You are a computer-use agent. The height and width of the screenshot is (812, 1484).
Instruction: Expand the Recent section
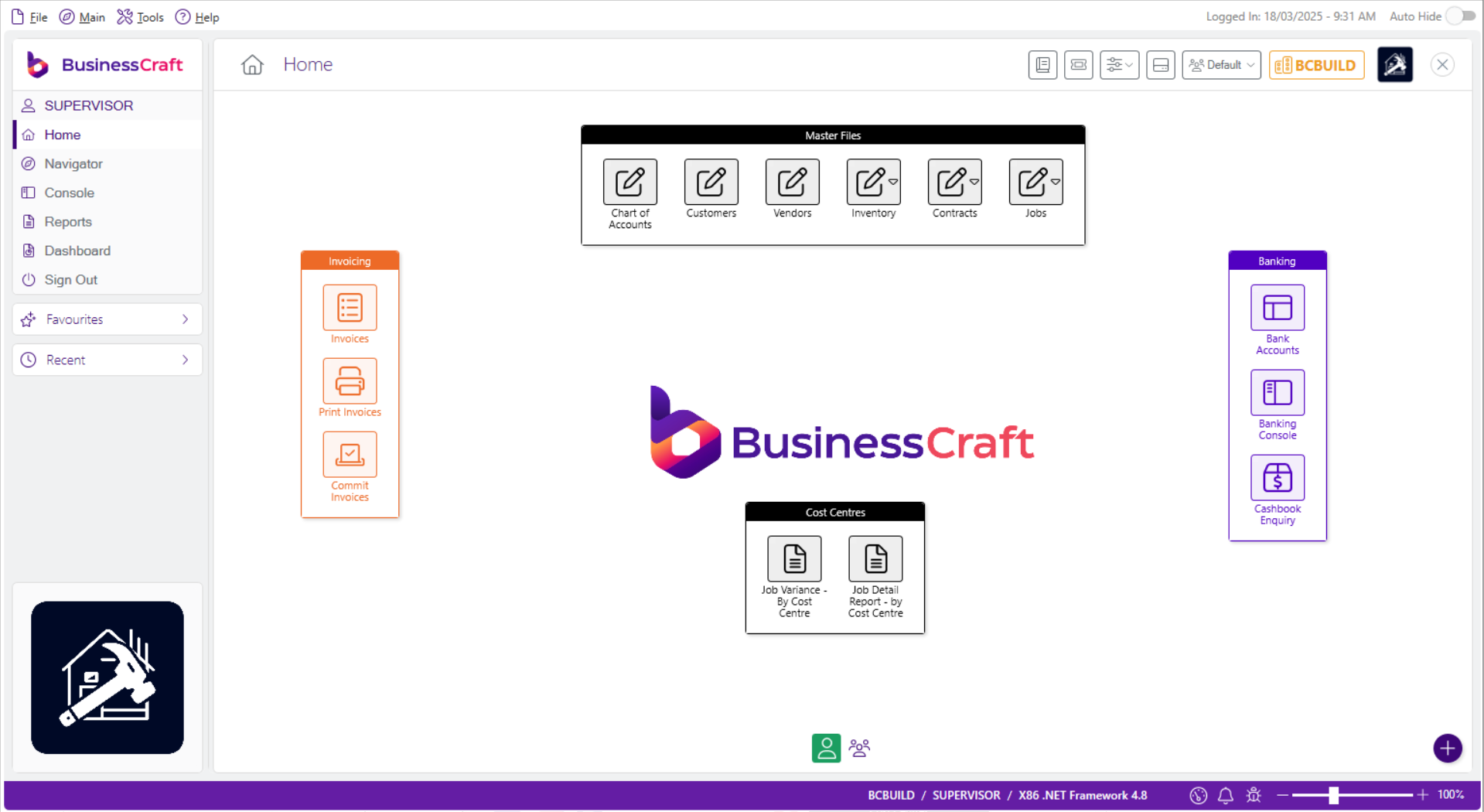pyautogui.click(x=107, y=360)
